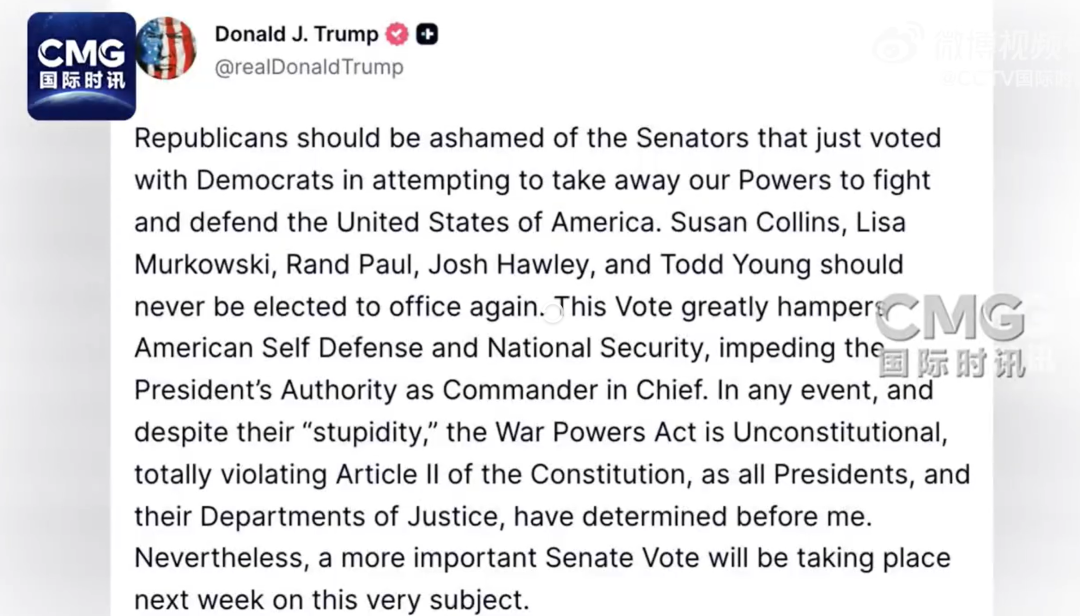Open the Donald J. Trump display name
Screen dimensions: 1080x616
pyautogui.click(x=296, y=34)
